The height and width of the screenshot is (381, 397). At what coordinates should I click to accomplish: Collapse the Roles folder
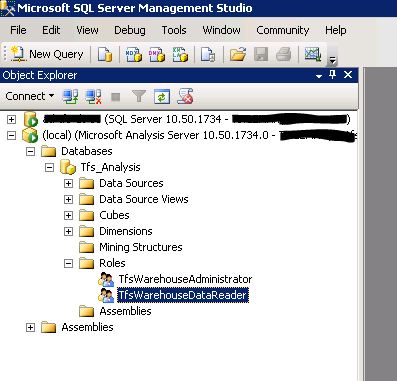coord(68,263)
